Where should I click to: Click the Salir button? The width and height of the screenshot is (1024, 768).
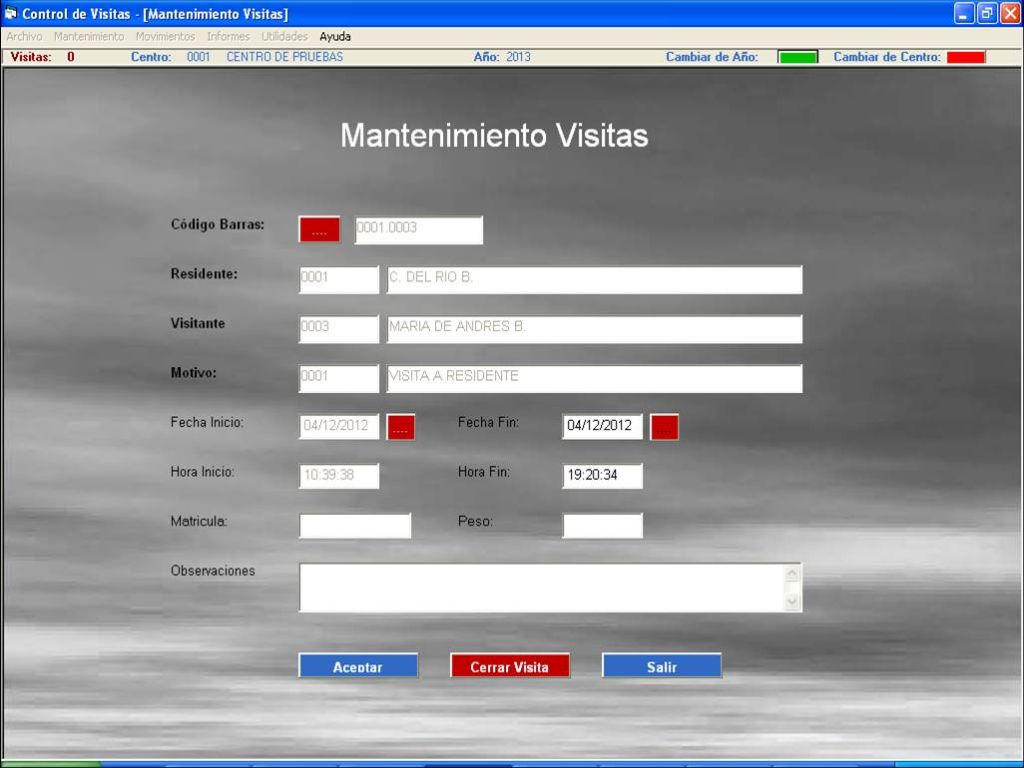pos(661,666)
